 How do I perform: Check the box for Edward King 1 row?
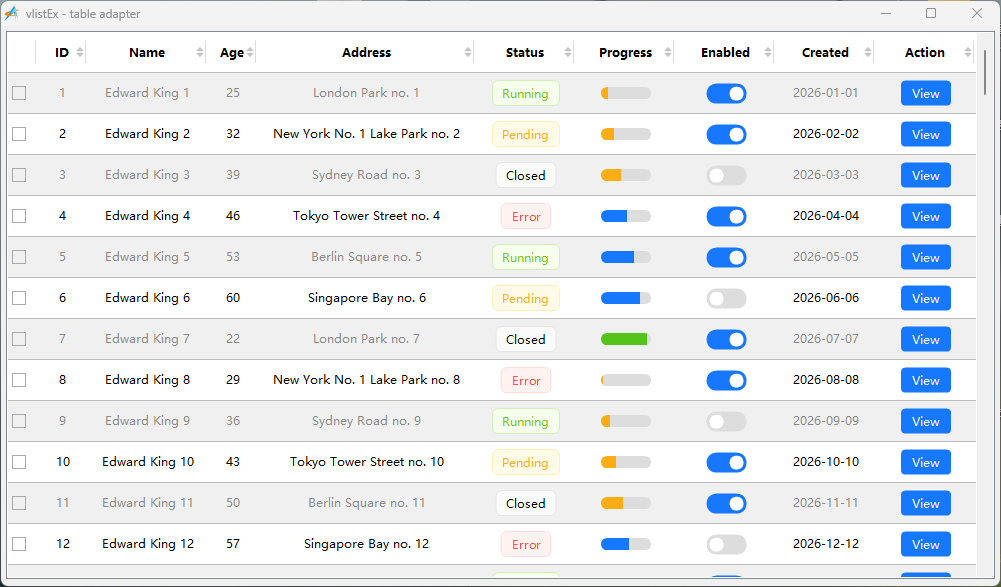19,93
